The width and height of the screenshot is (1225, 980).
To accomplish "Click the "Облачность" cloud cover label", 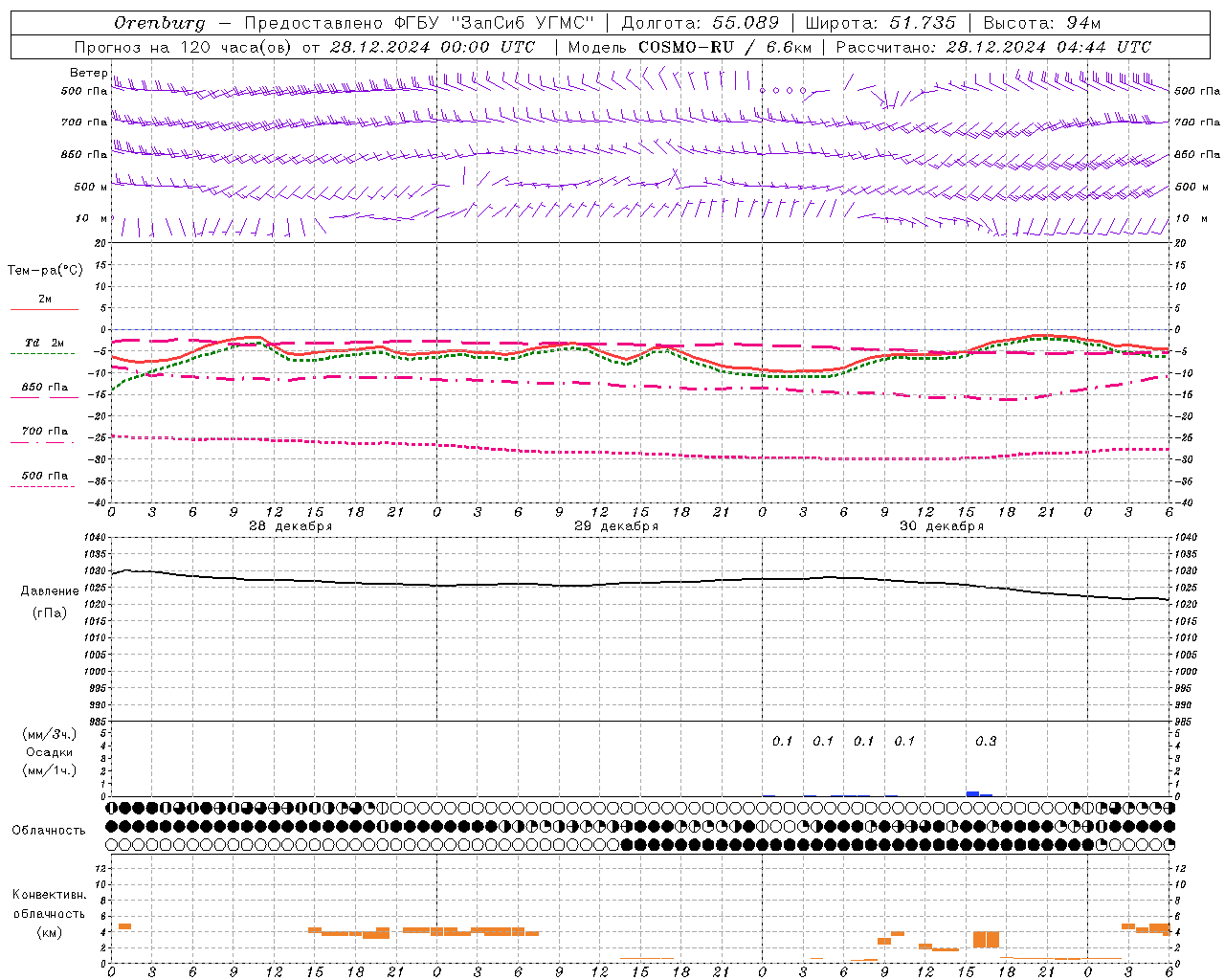I will [49, 830].
